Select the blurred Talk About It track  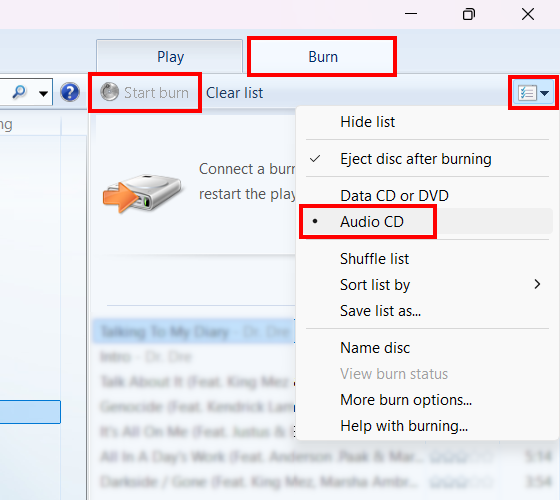193,382
